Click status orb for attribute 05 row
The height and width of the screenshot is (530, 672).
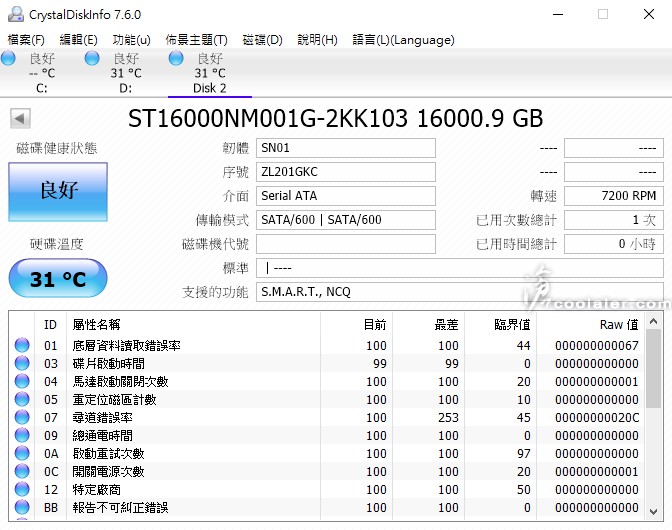[22, 399]
